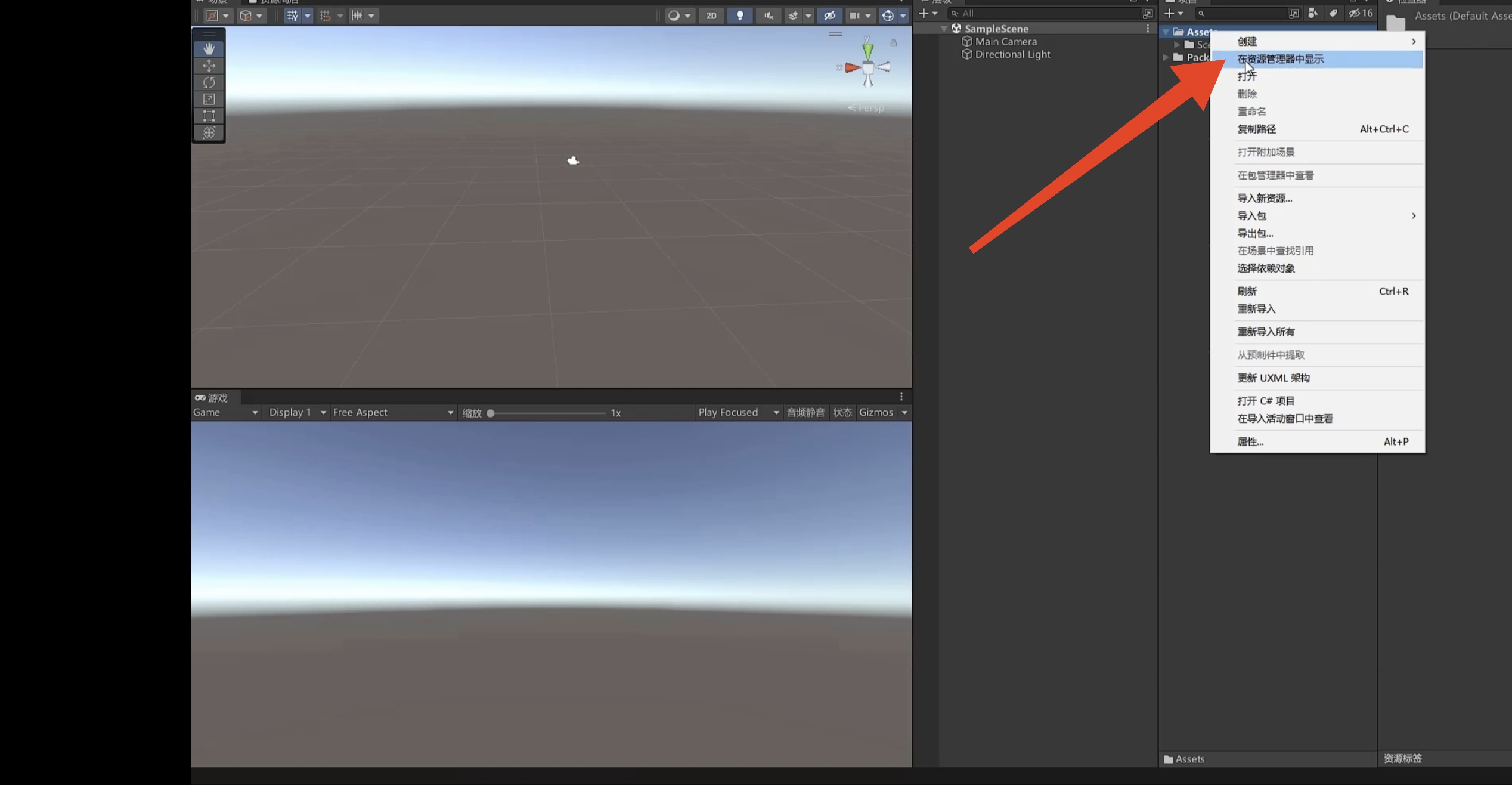Click the Hand tool in toolbar
The height and width of the screenshot is (785, 1512).
click(x=208, y=48)
